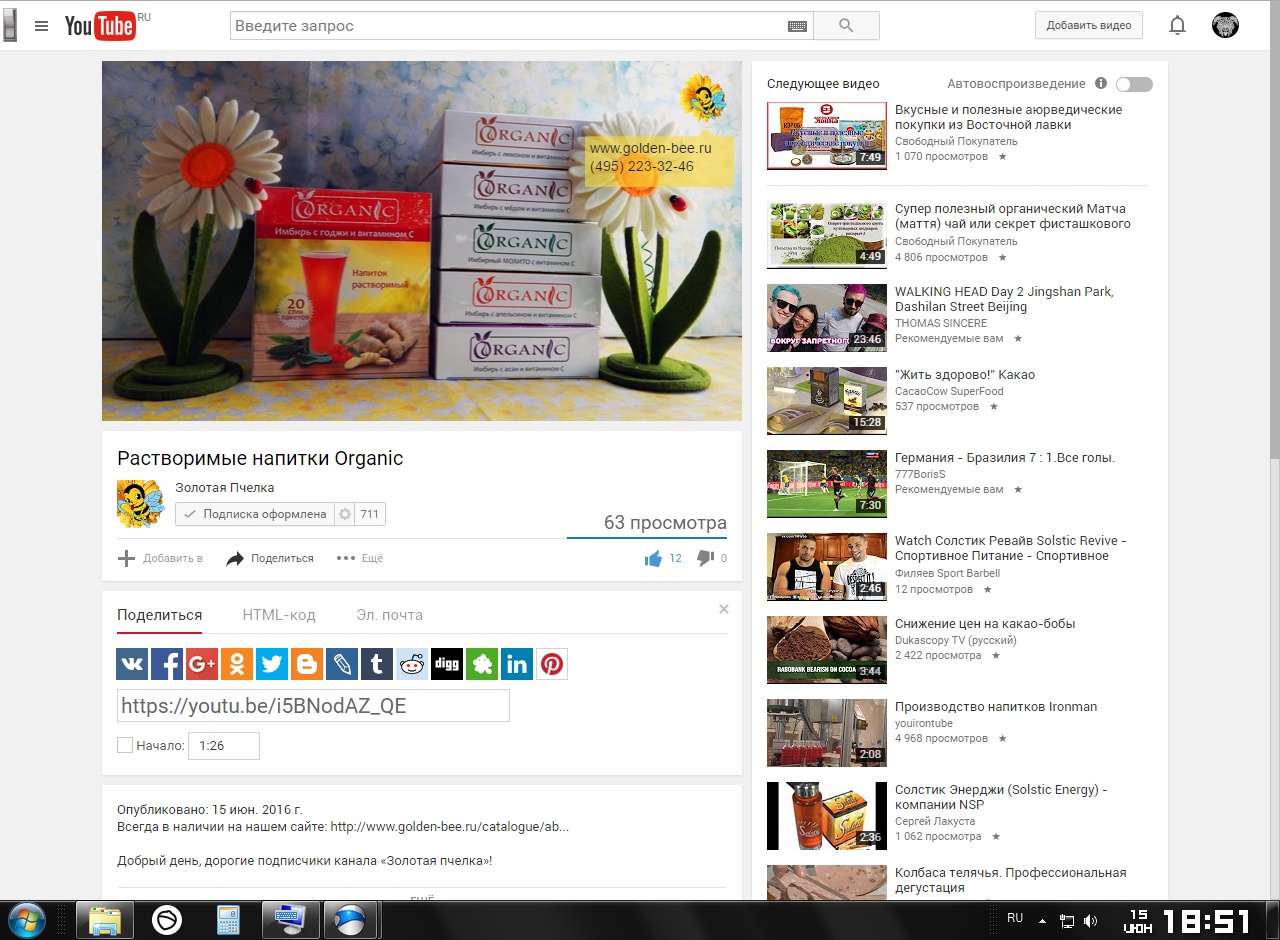Edit the 1:26 start time field
1280x940 pixels.
pyautogui.click(x=224, y=745)
